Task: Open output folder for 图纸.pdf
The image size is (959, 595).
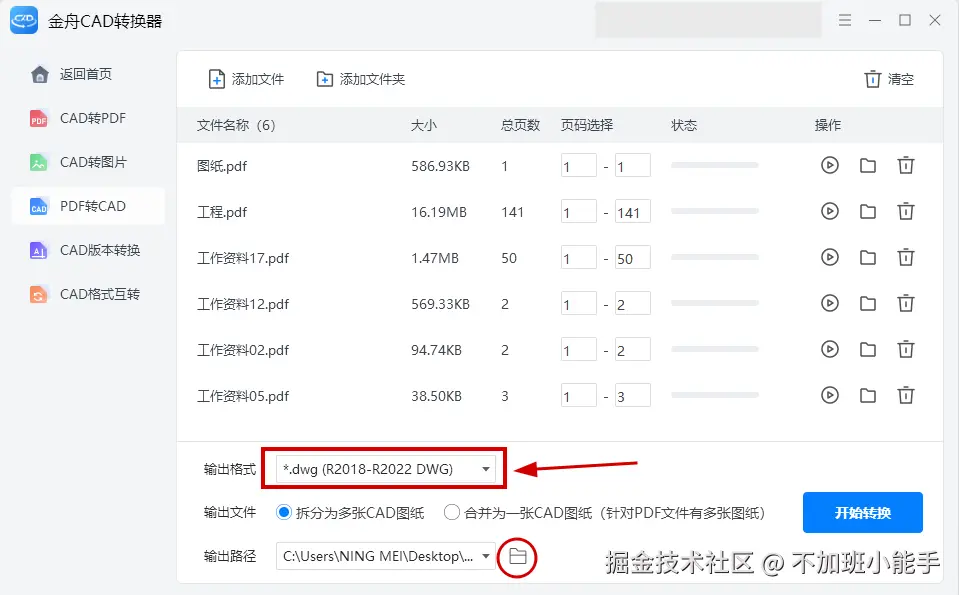Action: pyautogui.click(x=867, y=165)
